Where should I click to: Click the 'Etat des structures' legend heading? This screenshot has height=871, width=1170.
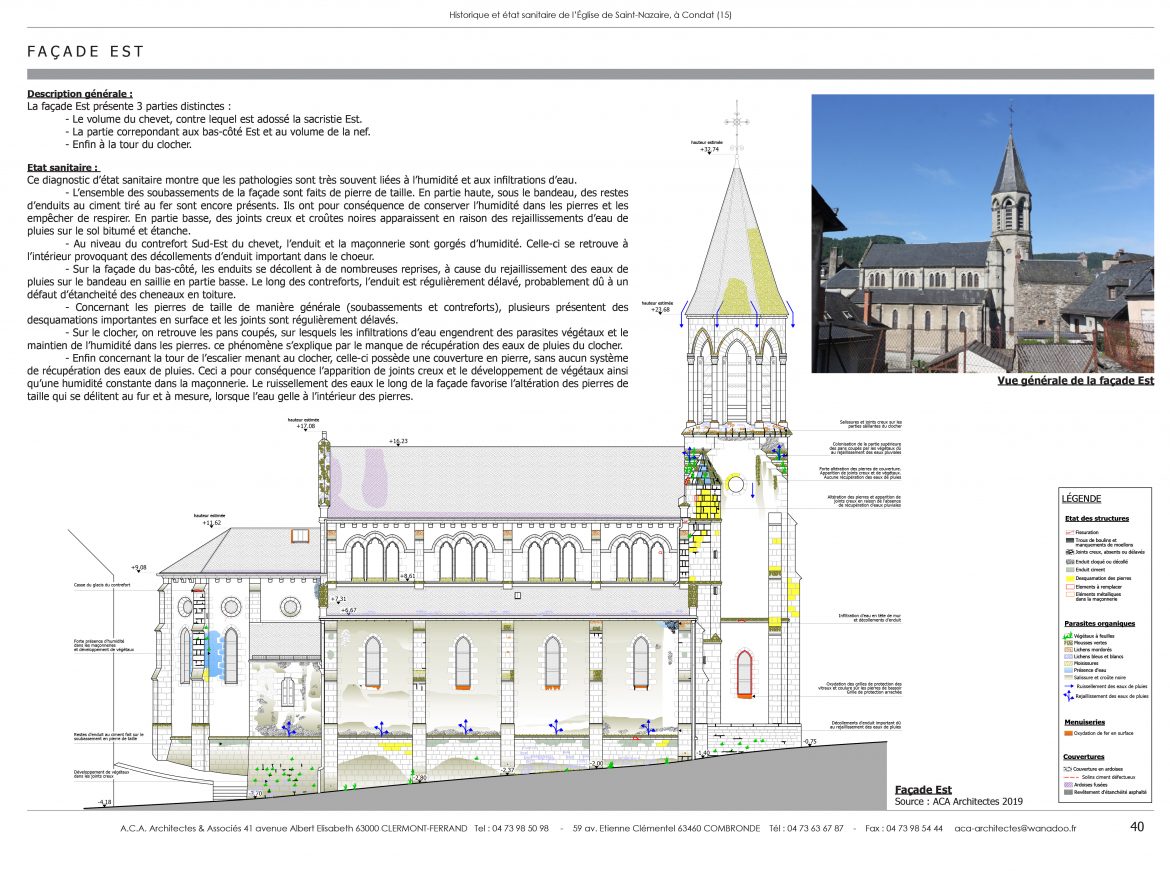pos(1097,519)
